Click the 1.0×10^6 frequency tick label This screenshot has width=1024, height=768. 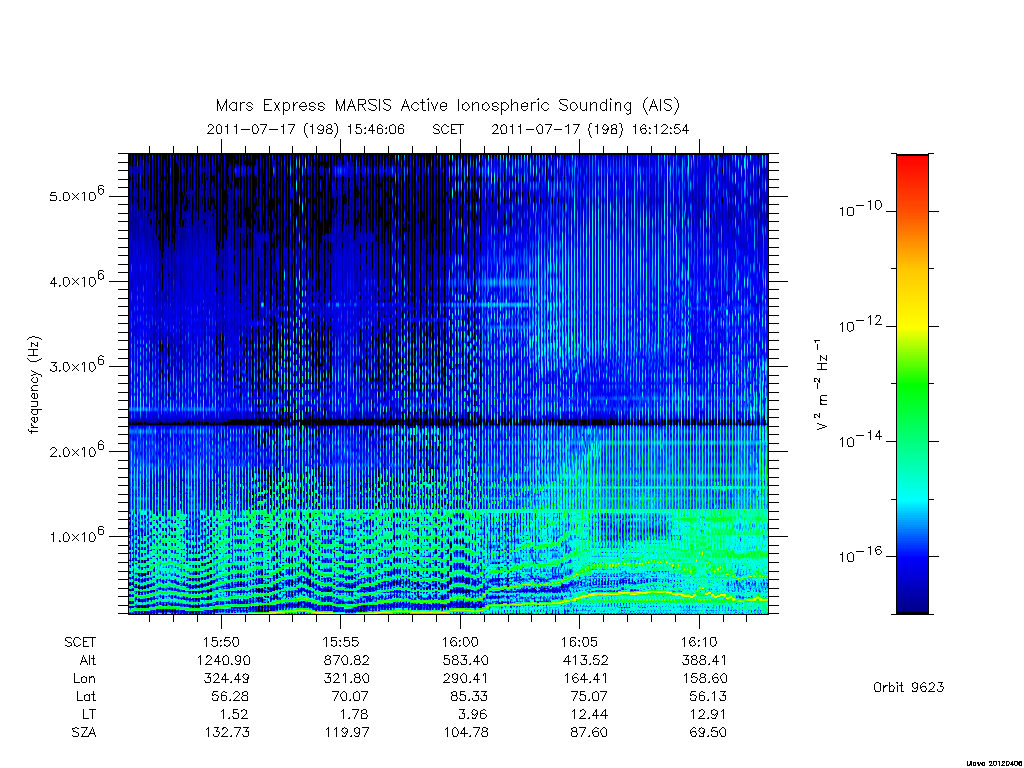(x=77, y=536)
